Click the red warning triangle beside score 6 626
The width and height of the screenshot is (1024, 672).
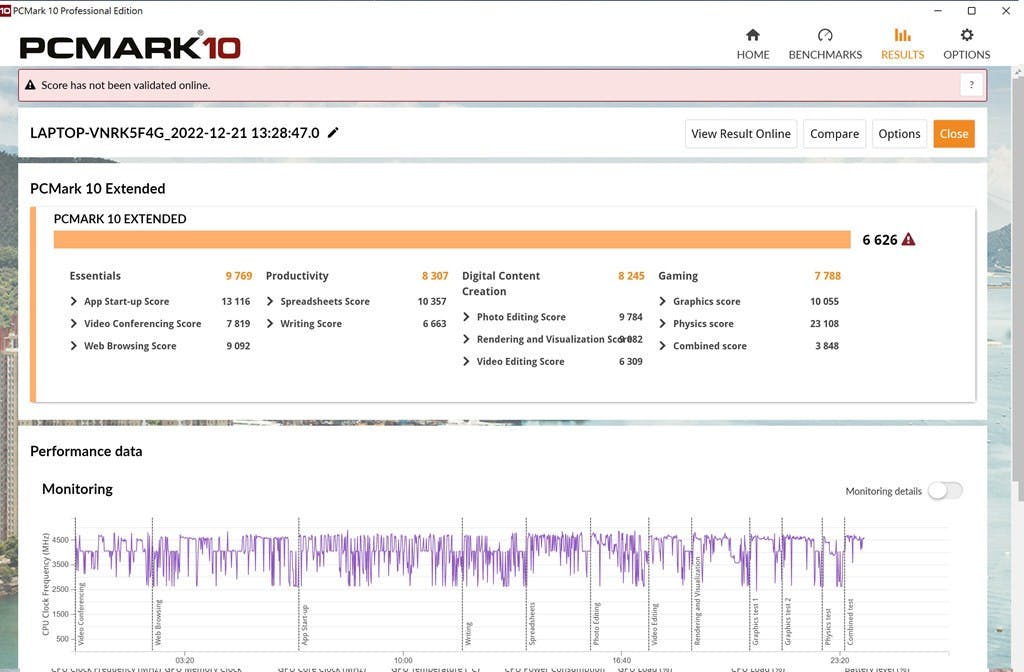(908, 240)
